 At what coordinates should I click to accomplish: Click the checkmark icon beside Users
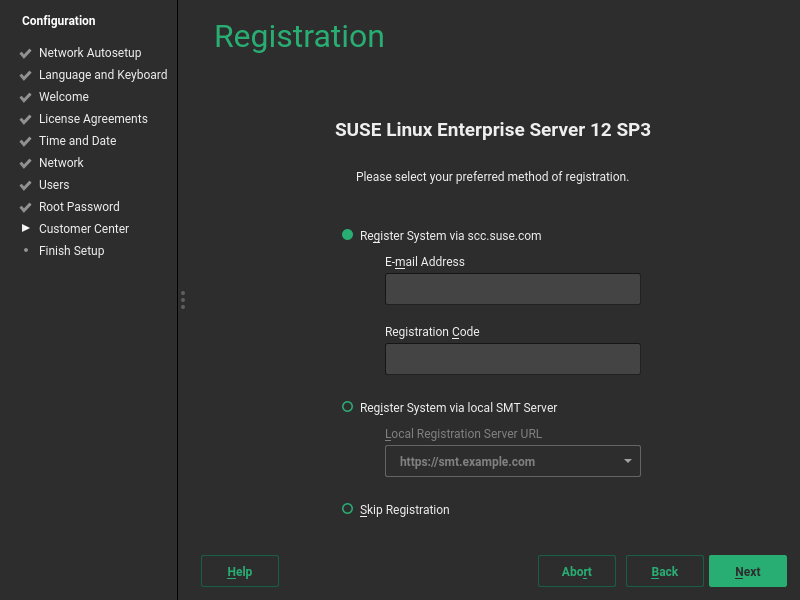(26, 185)
